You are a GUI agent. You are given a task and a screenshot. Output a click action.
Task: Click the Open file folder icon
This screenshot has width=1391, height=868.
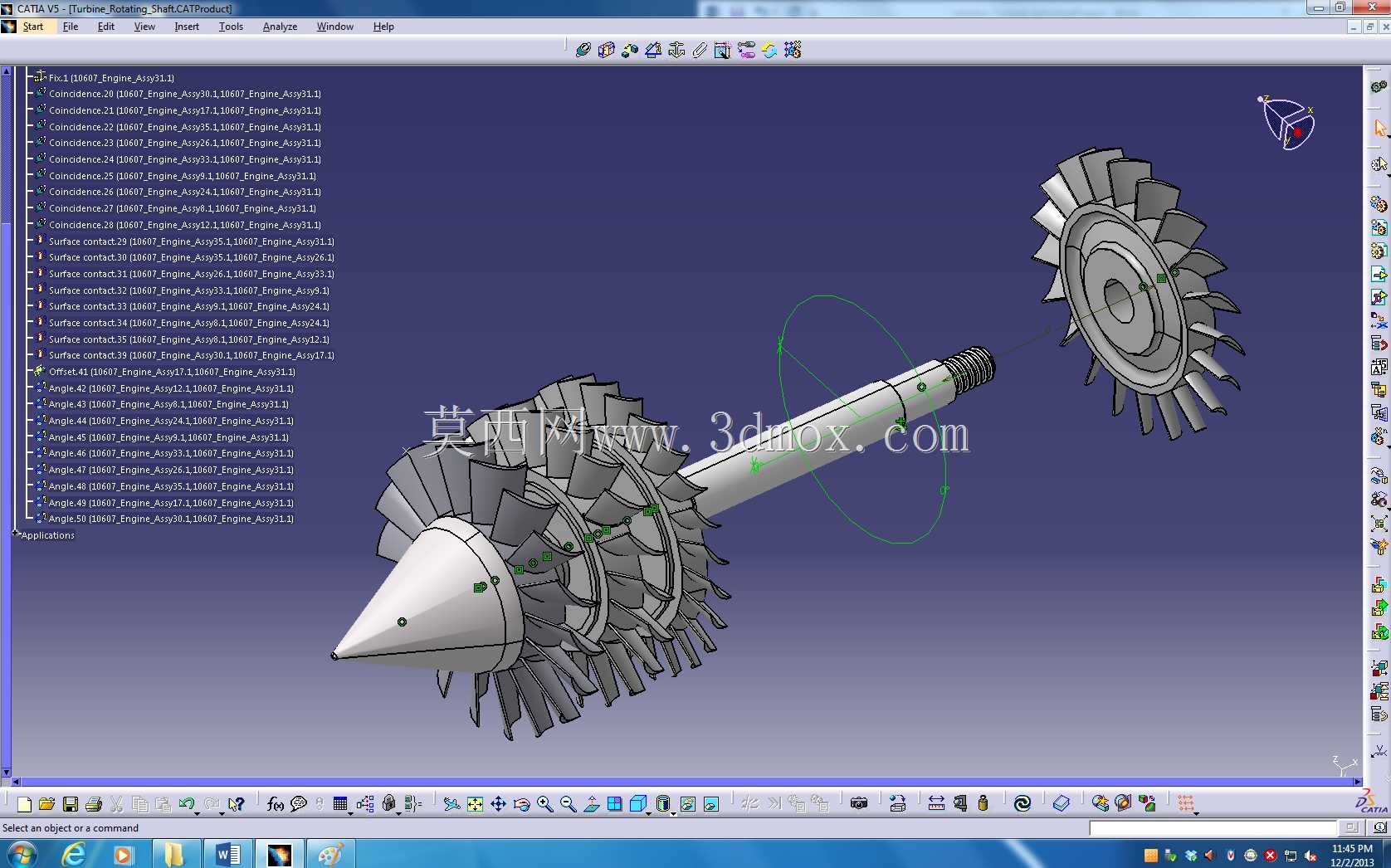coord(46,803)
